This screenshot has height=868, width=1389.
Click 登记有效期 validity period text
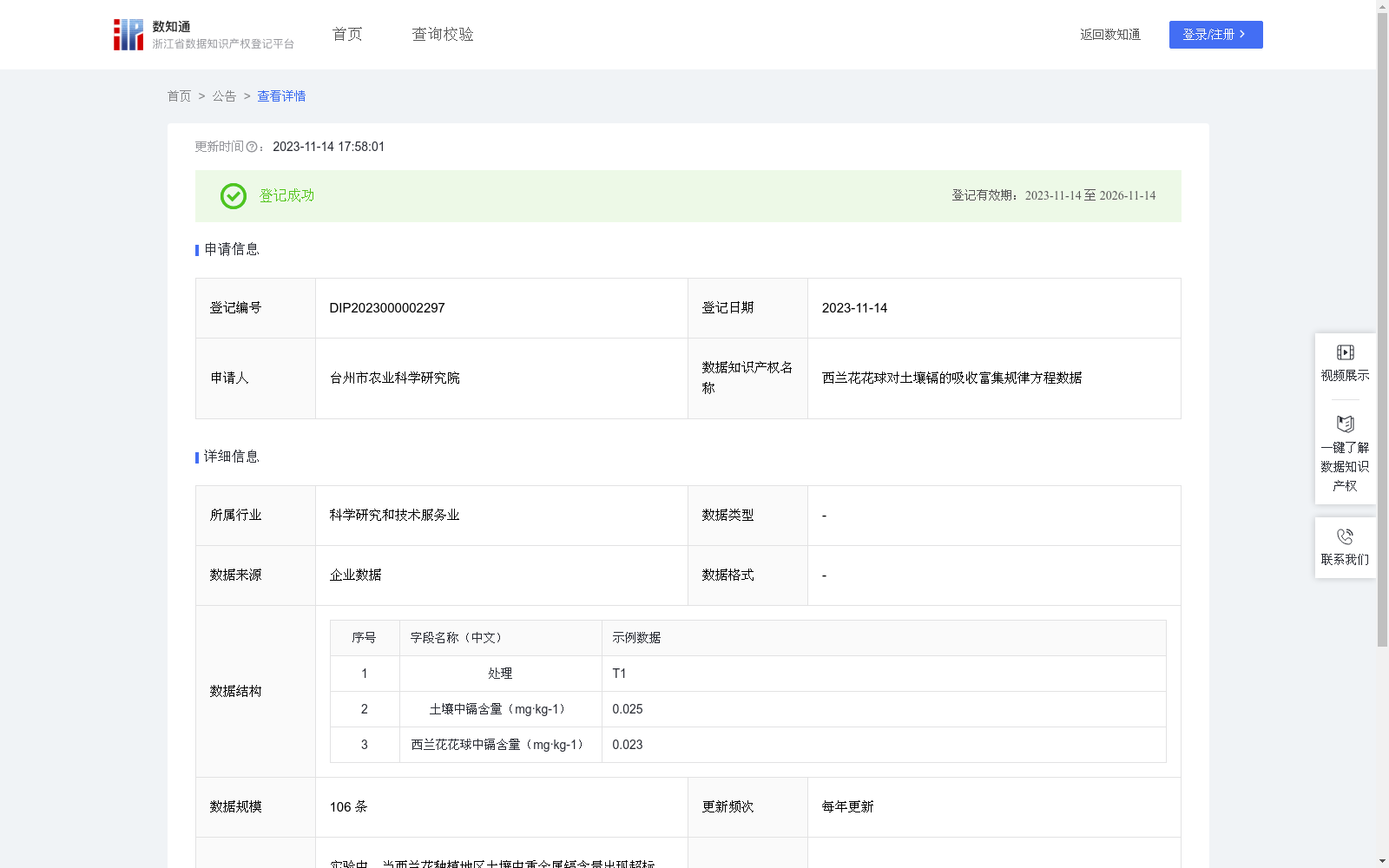point(1053,196)
